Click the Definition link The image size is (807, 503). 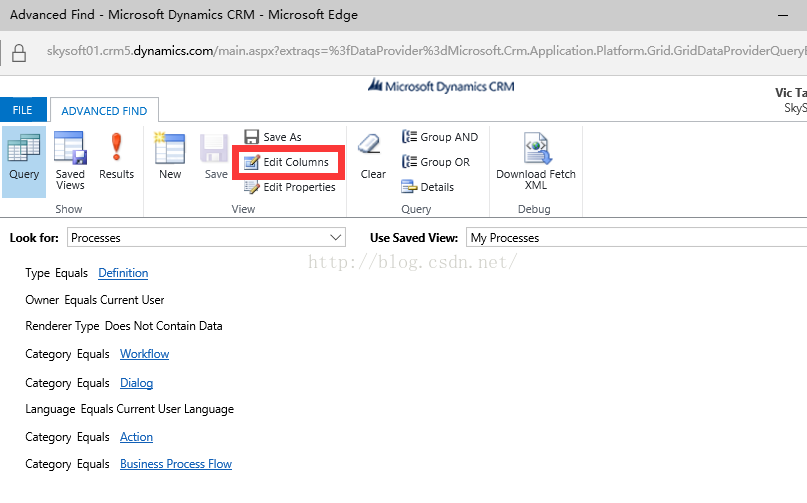123,273
